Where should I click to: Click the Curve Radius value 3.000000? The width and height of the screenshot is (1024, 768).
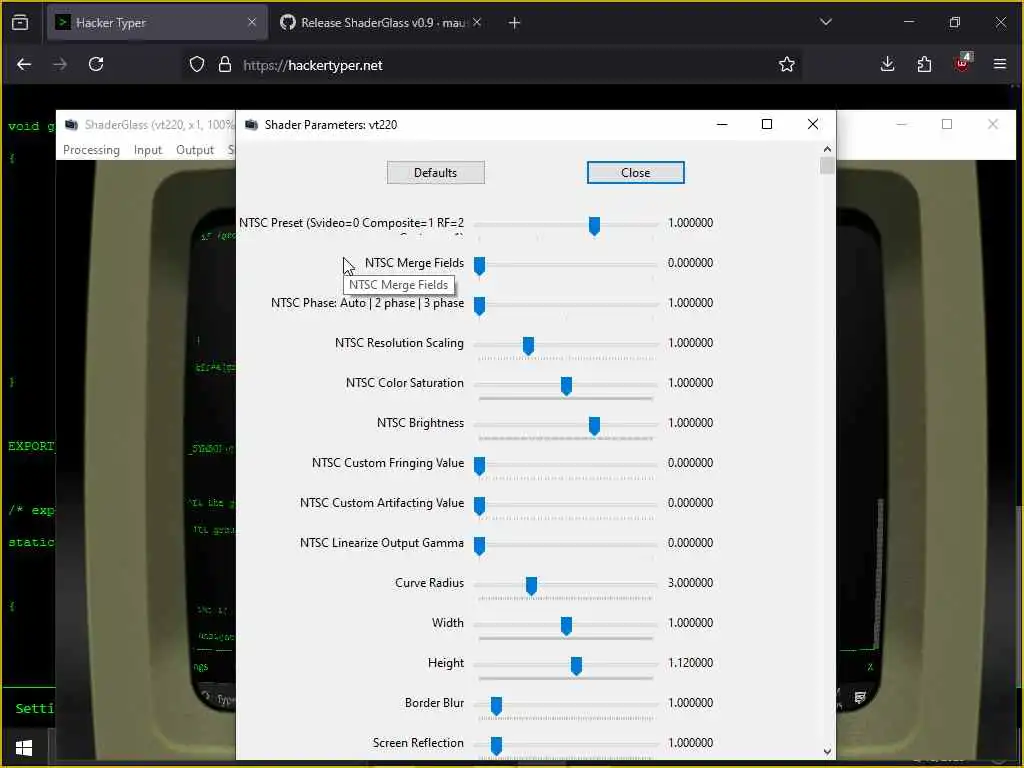point(690,583)
